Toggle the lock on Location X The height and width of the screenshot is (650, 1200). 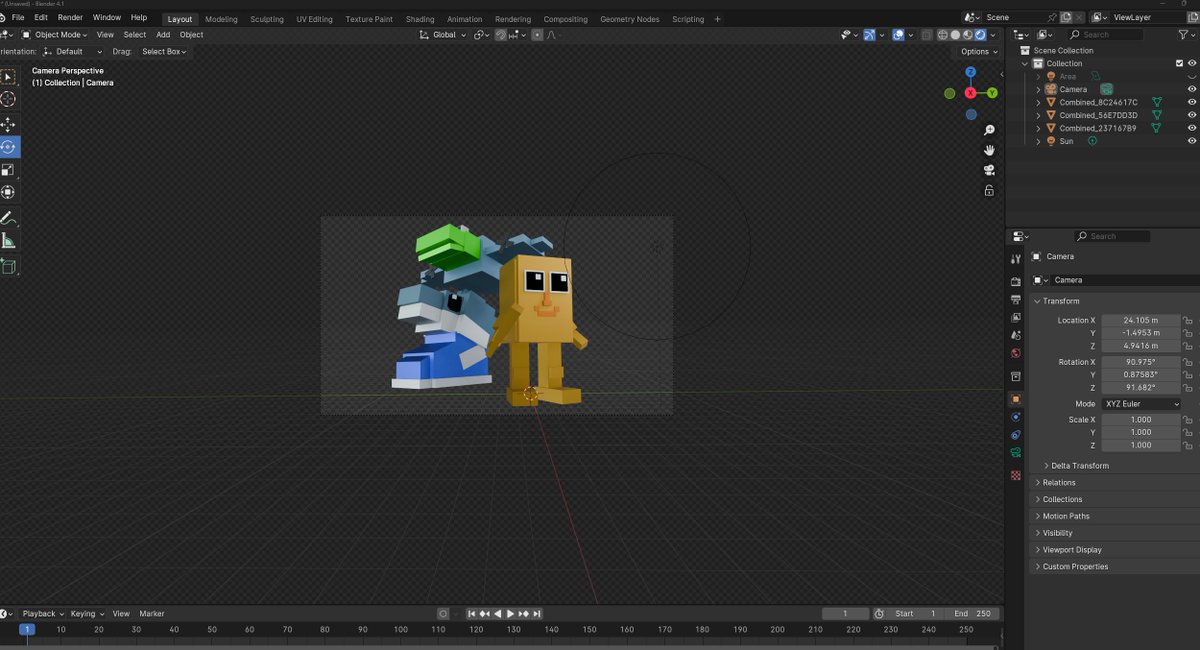[1188, 320]
